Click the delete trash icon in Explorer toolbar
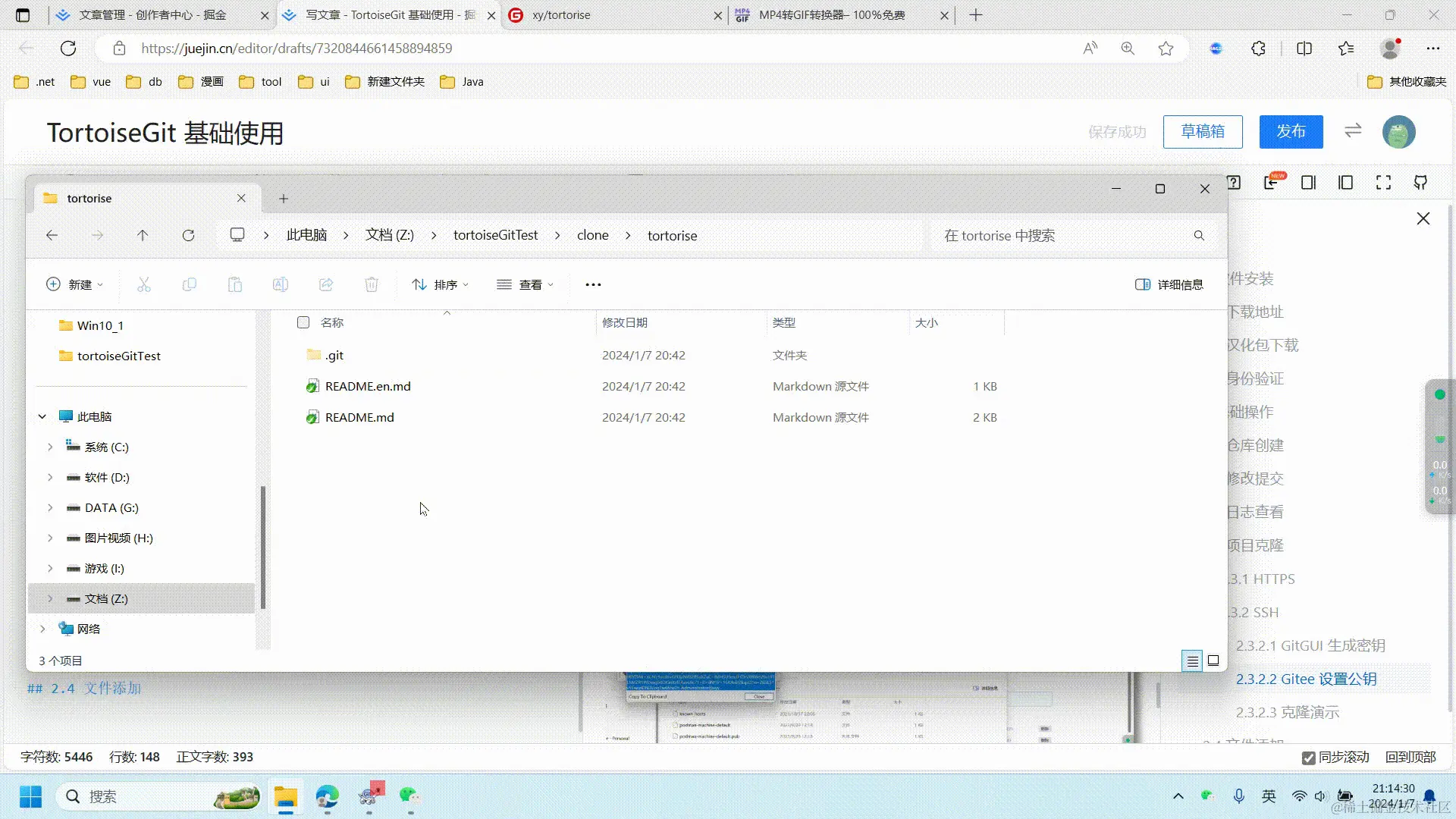The width and height of the screenshot is (1456, 819). [x=372, y=284]
